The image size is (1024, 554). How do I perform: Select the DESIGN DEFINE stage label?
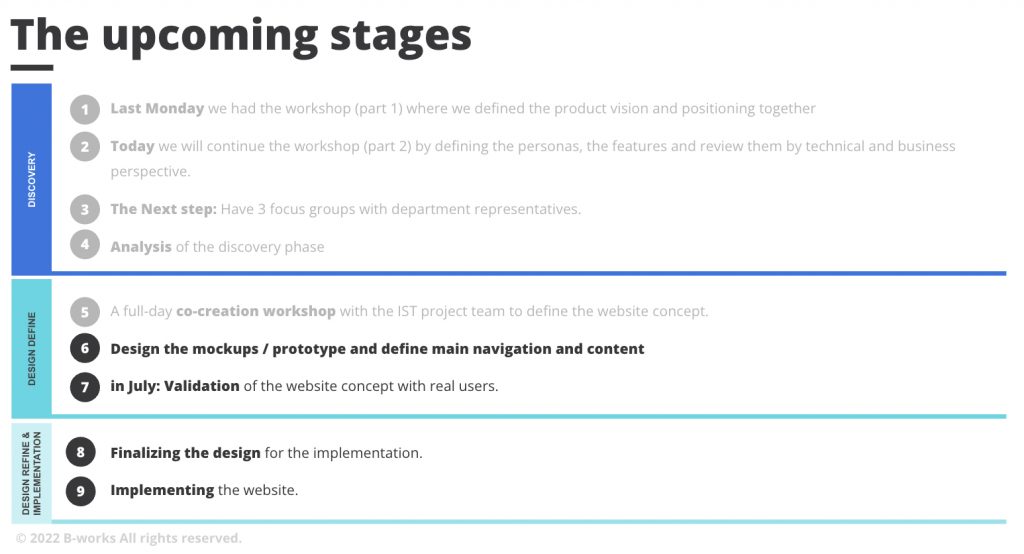(x=31, y=348)
